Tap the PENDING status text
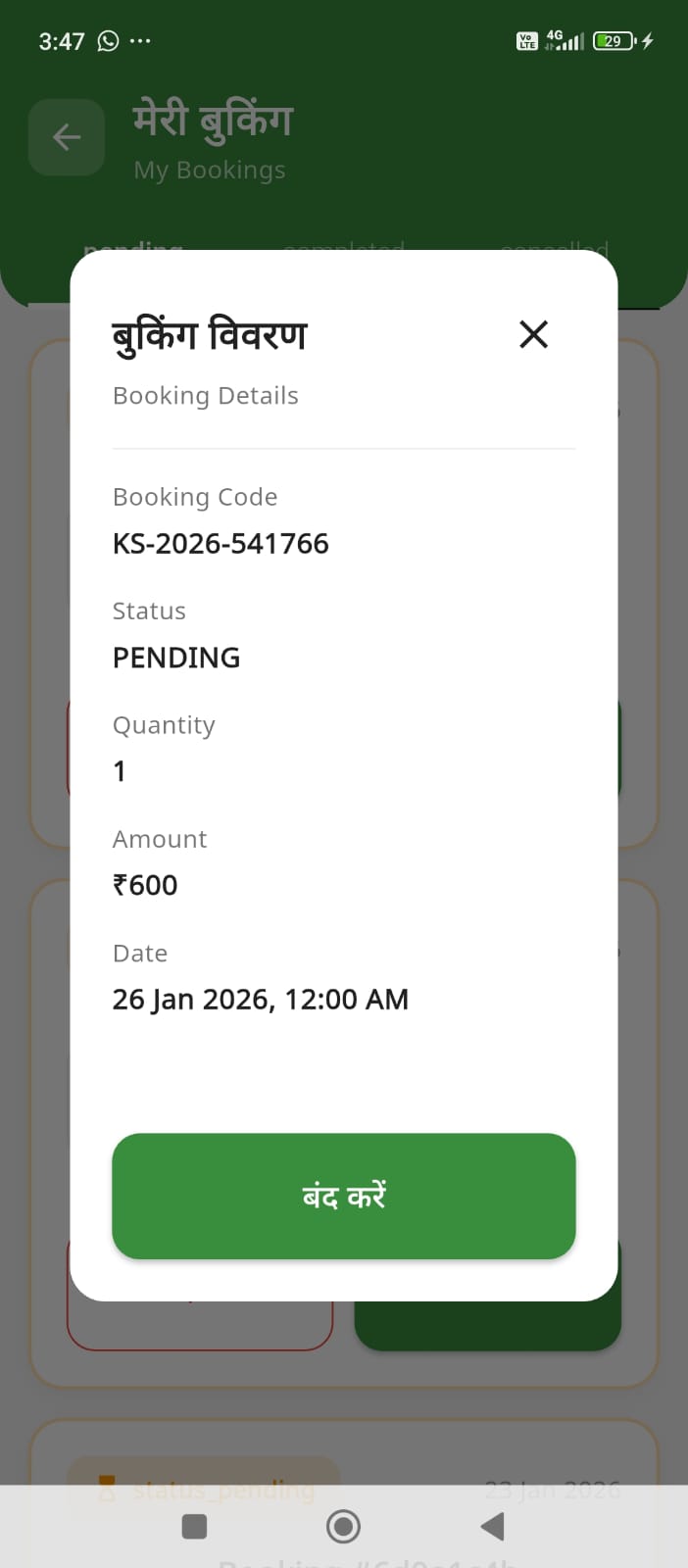The height and width of the screenshot is (1568, 688). pos(176,658)
